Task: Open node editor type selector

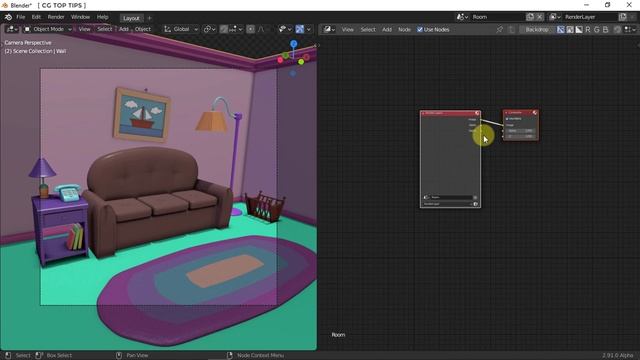Action: (329, 29)
